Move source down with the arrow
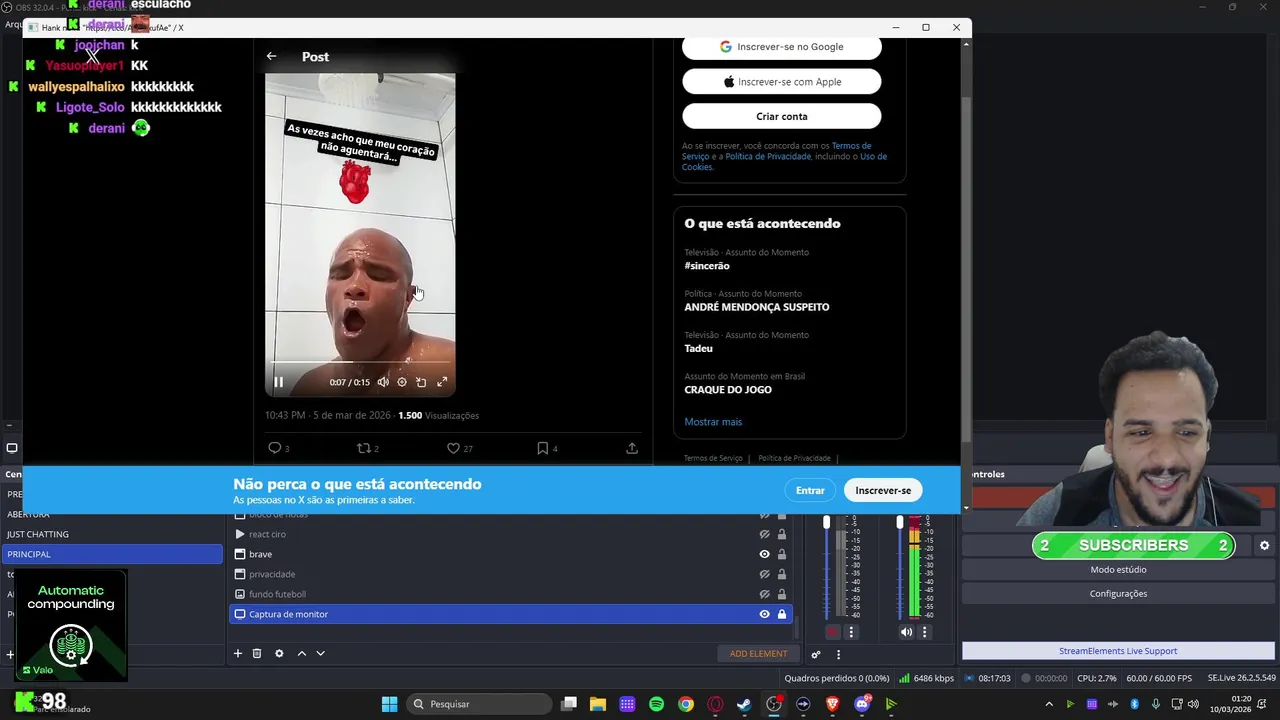 click(x=320, y=653)
